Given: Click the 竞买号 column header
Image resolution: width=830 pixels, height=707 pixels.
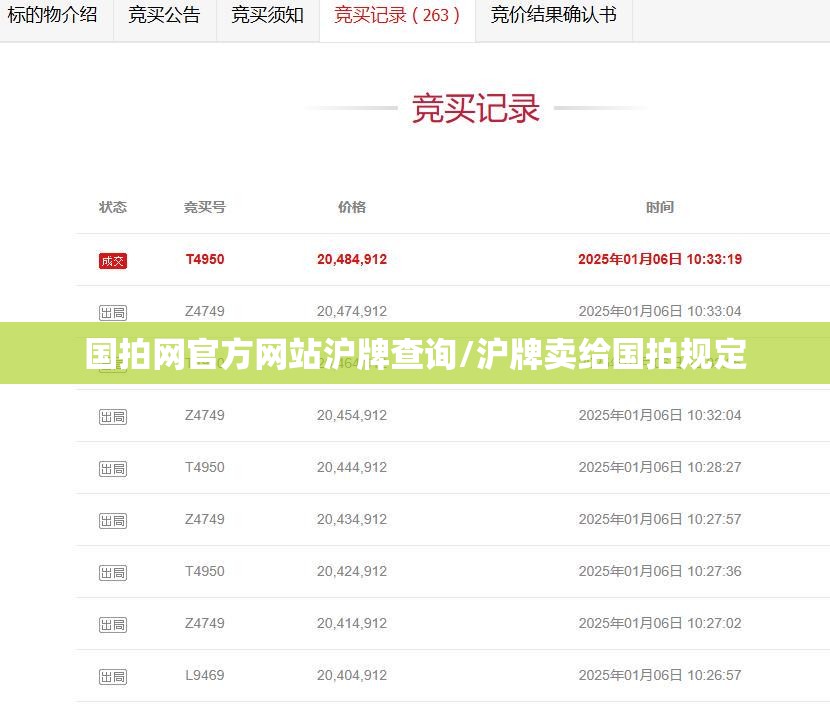Looking at the screenshot, I should pos(205,207).
